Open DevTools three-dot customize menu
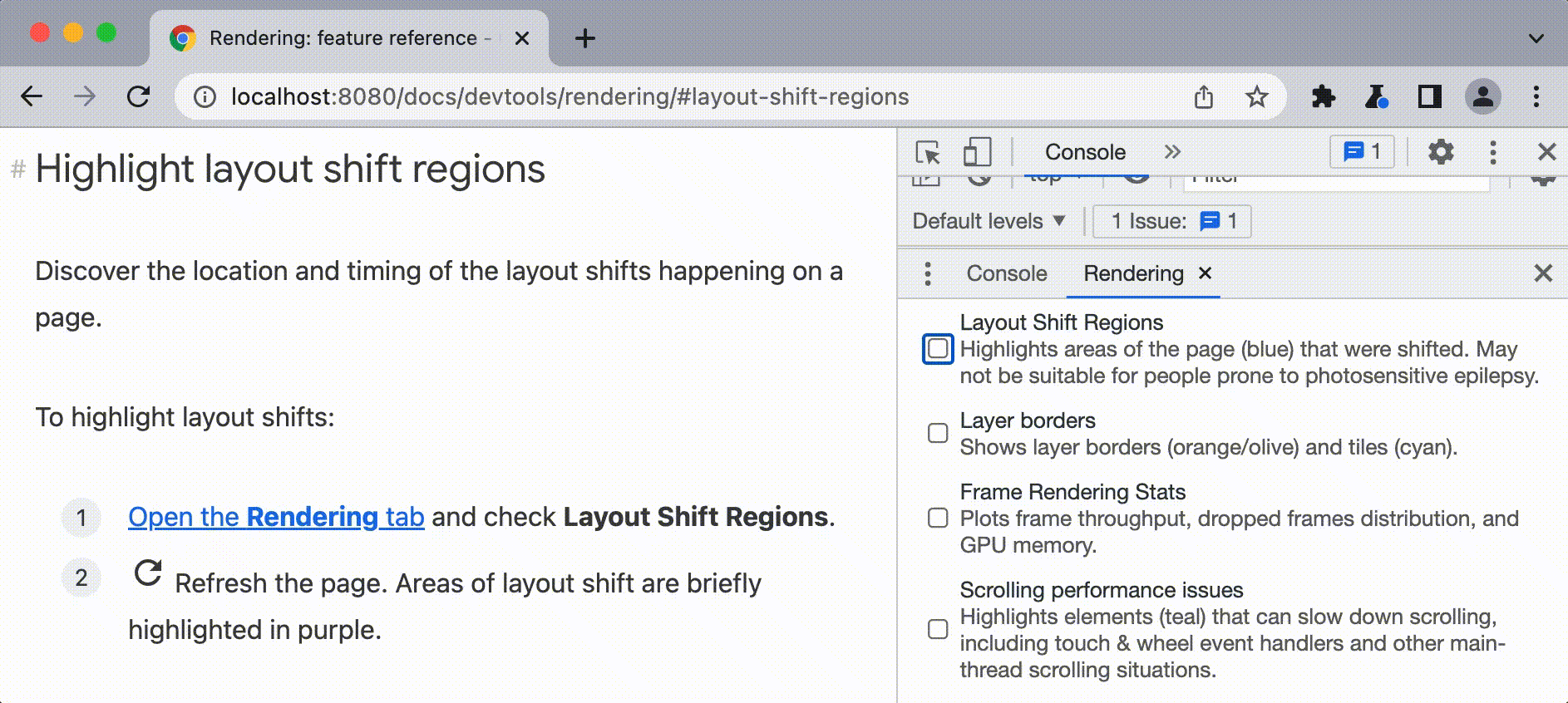This screenshot has width=1568, height=703. (1493, 152)
